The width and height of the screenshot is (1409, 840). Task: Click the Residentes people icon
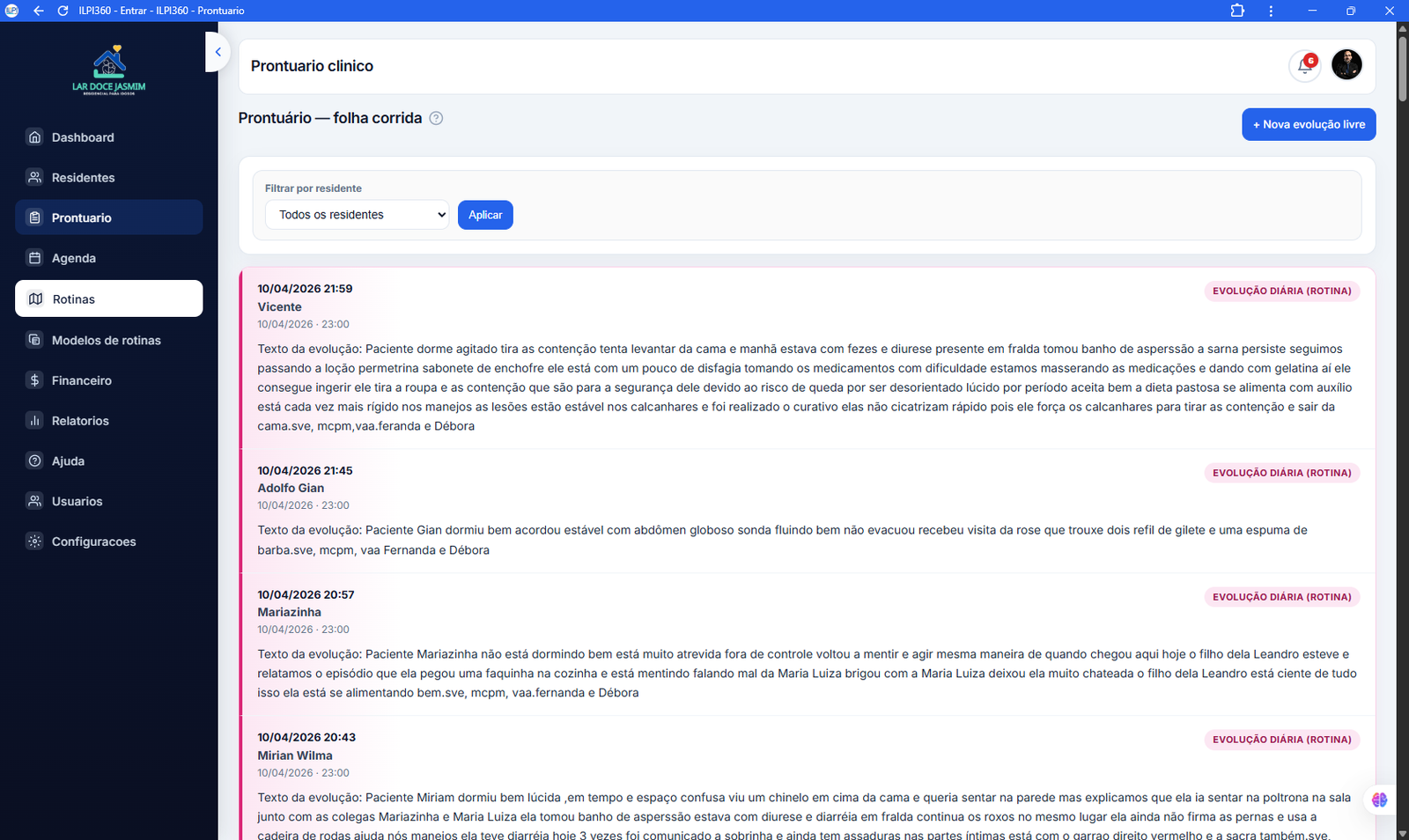[34, 177]
